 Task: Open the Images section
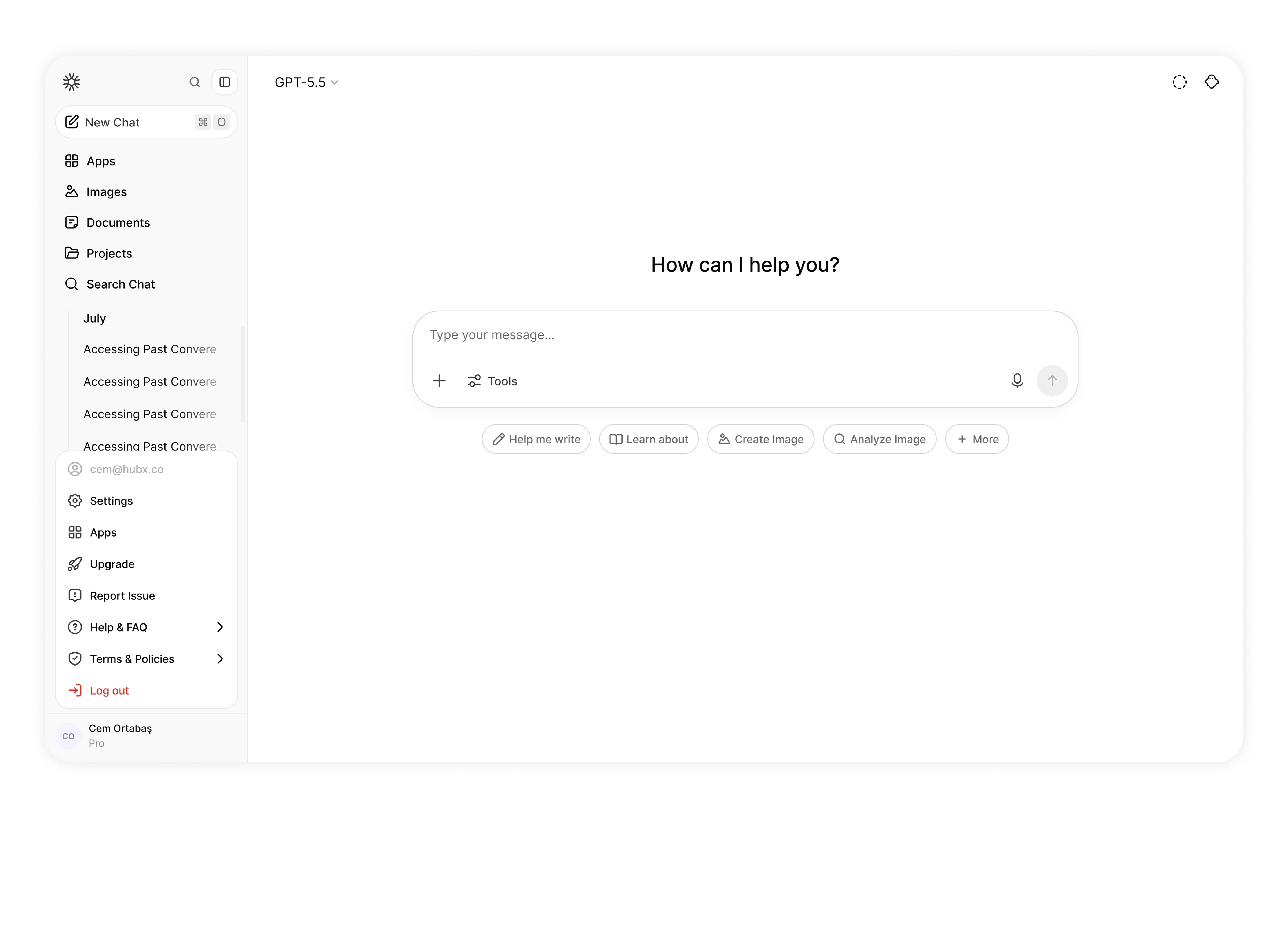[147, 192]
